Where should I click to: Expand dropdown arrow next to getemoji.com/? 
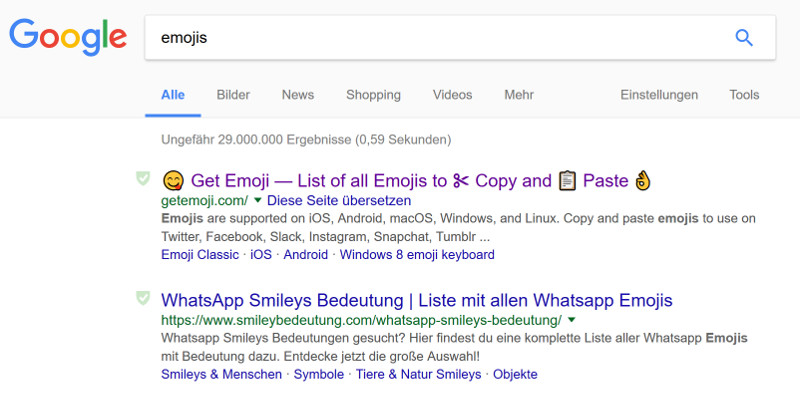click(258, 200)
